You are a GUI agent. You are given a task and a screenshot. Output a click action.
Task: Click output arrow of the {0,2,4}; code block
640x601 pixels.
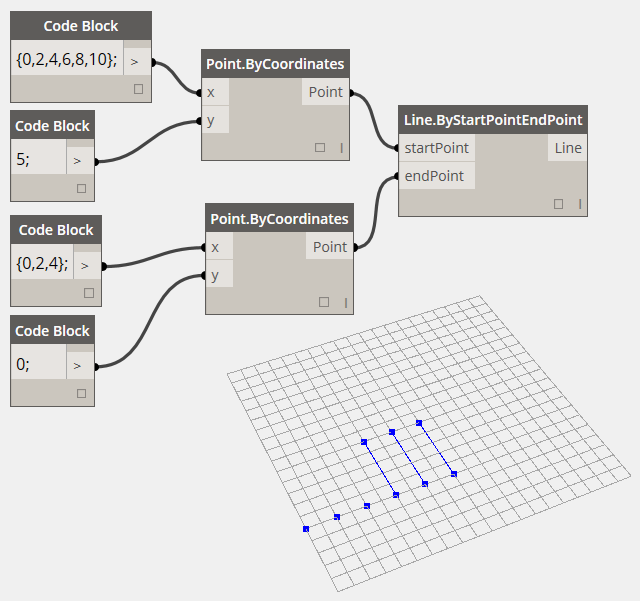[x=86, y=265]
